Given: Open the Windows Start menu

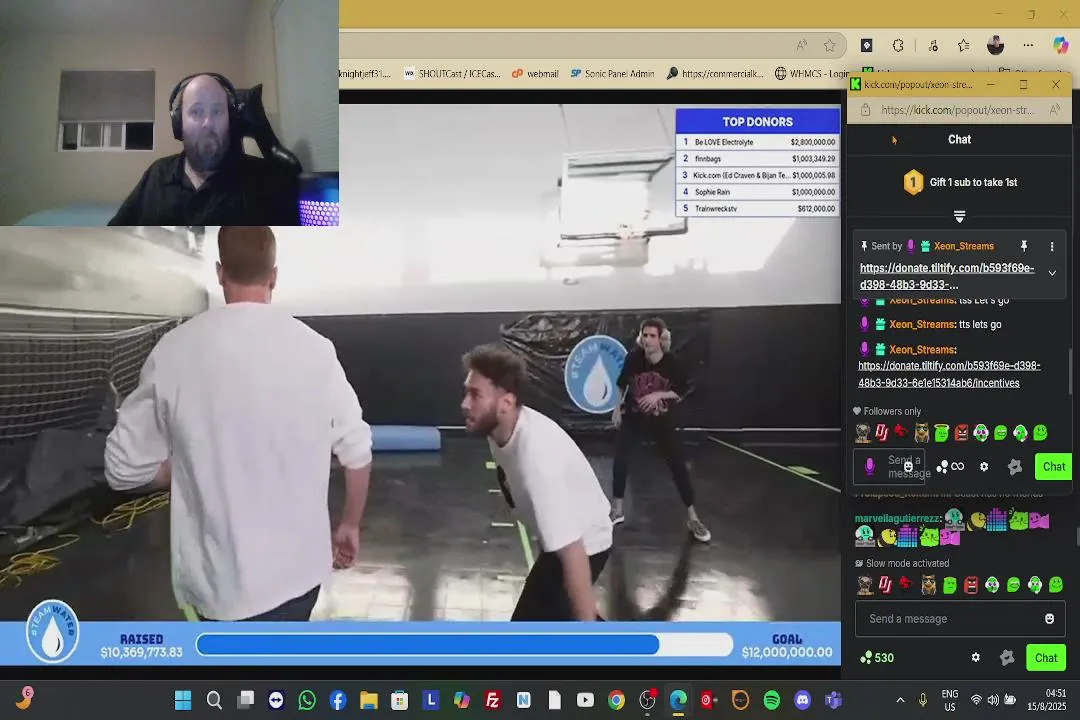Looking at the screenshot, I should 183,701.
